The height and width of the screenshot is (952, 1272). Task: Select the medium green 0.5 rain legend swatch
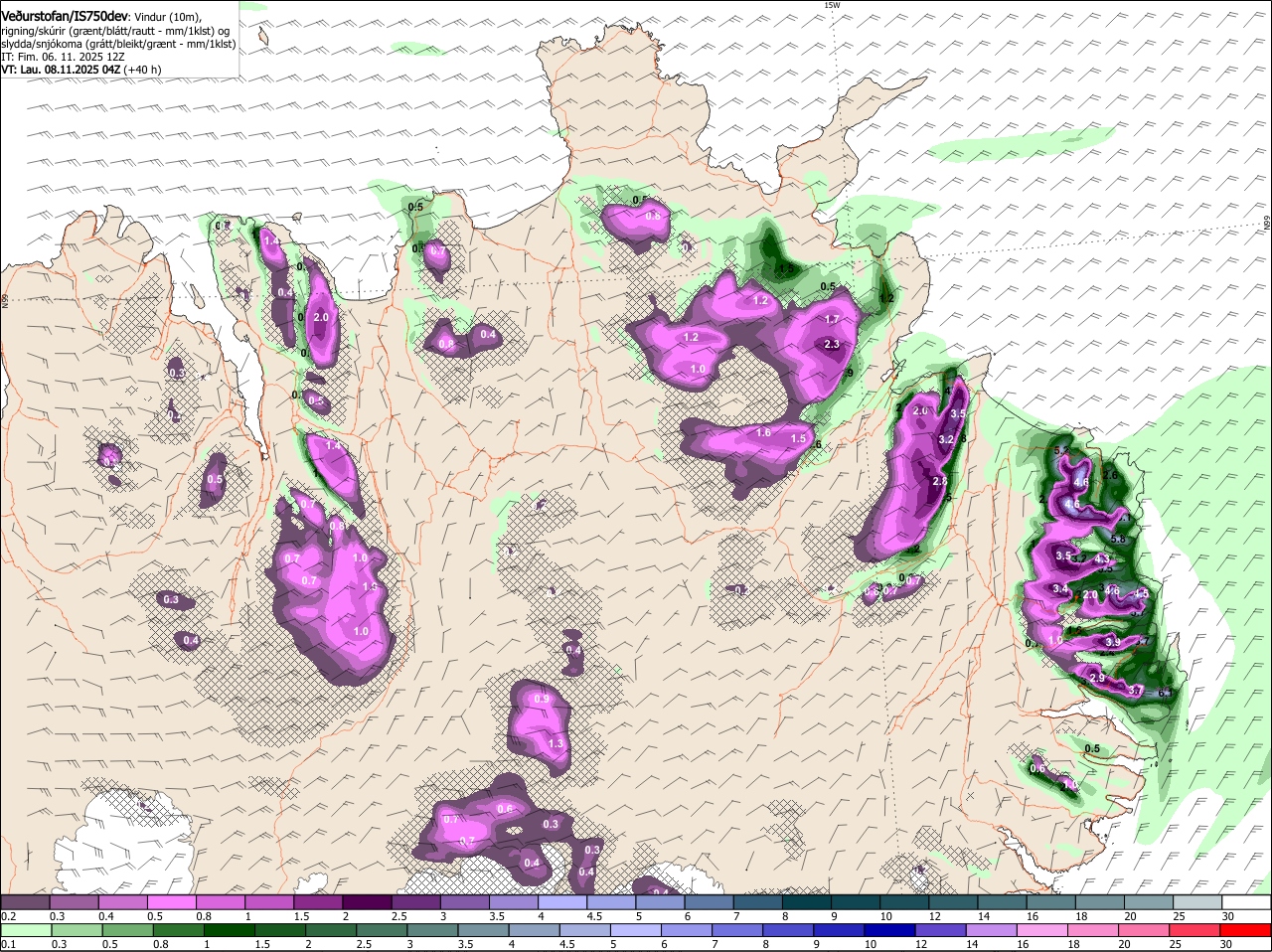pyautogui.click(x=127, y=930)
